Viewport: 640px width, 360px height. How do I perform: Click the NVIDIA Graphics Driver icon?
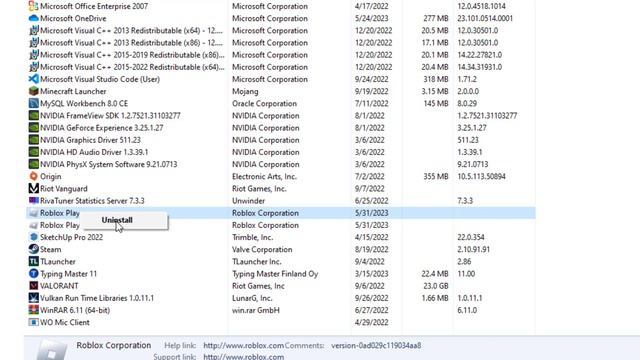pyautogui.click(x=33, y=140)
